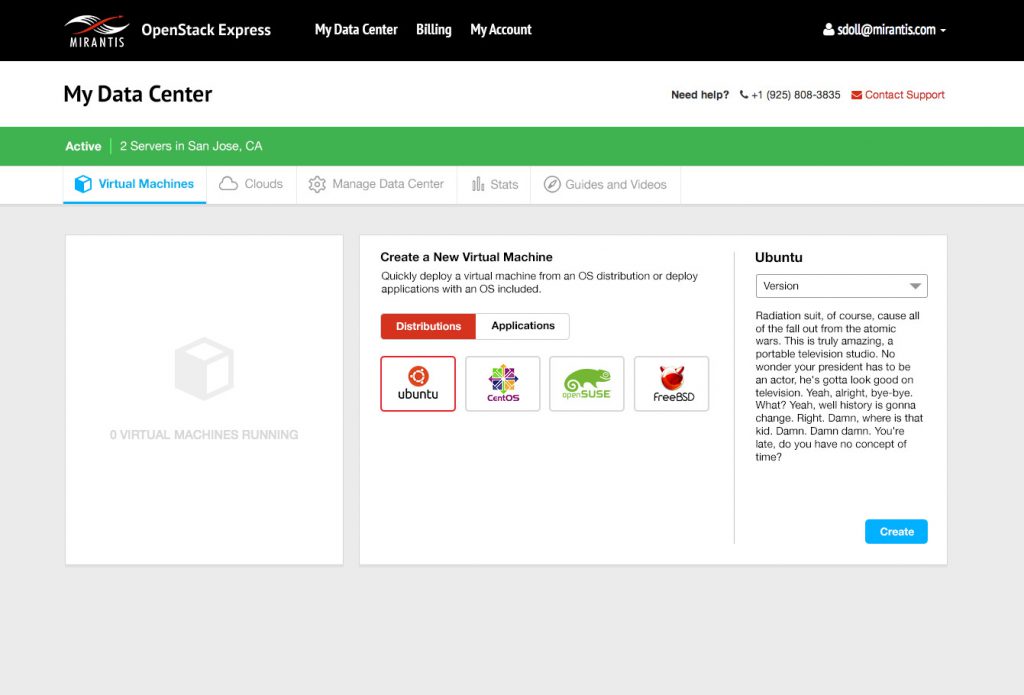Select the Distributions toggle button
The height and width of the screenshot is (695, 1024).
coord(428,326)
